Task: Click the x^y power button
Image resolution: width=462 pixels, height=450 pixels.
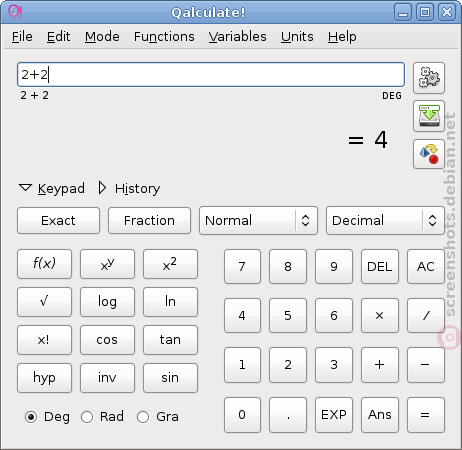Action: click(107, 264)
